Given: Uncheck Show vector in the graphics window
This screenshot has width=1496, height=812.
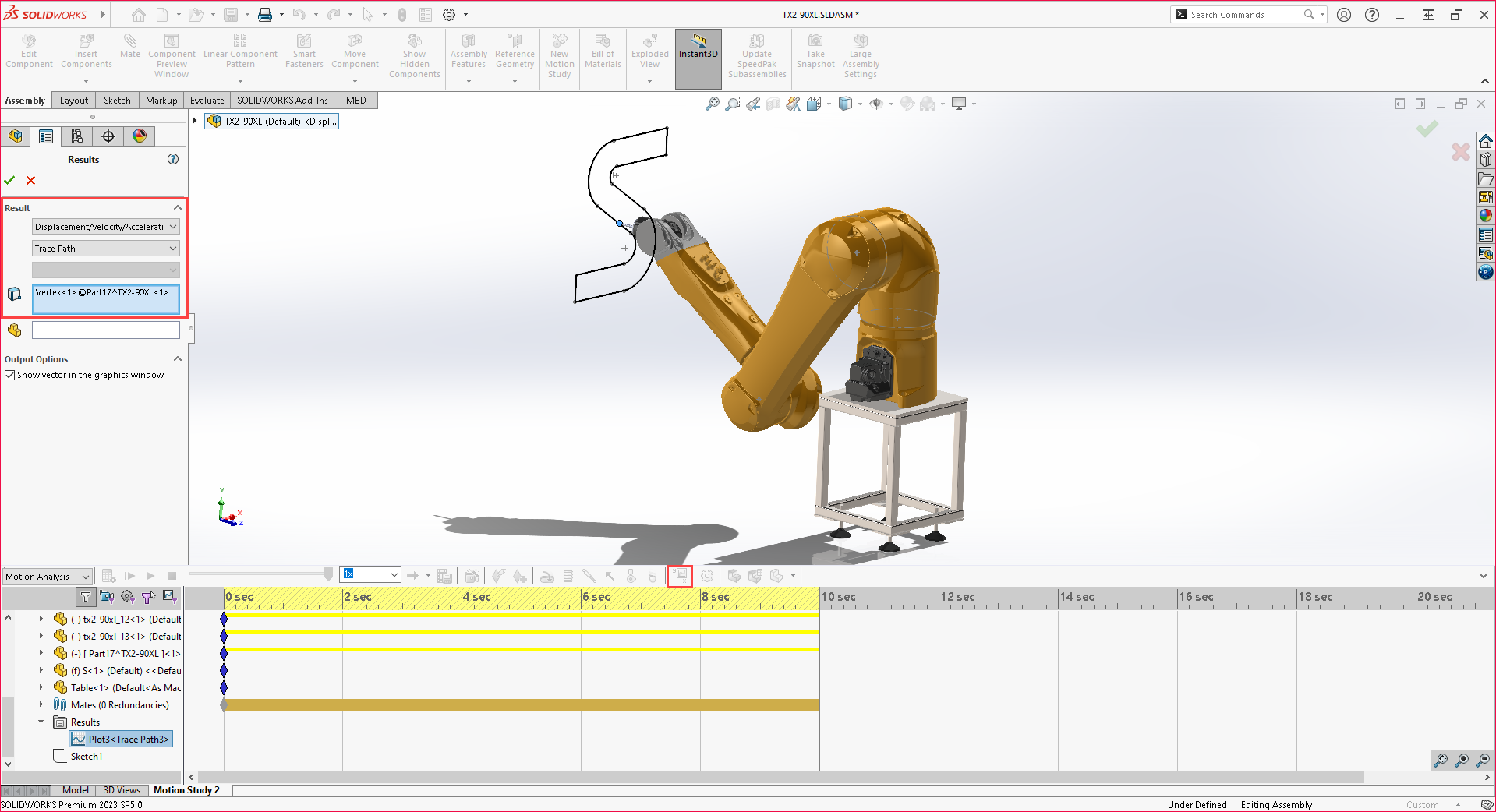Looking at the screenshot, I should coord(10,375).
